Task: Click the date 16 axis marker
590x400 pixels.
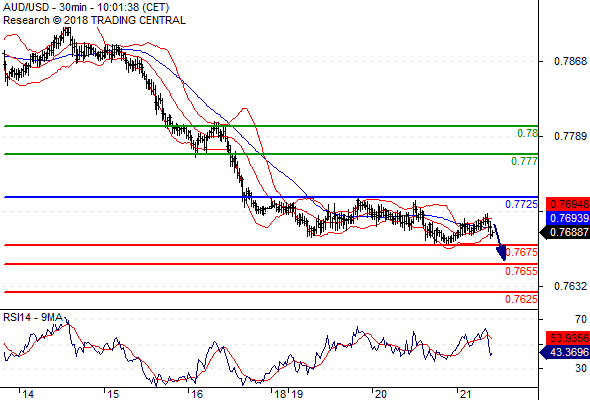Action: [x=197, y=394]
